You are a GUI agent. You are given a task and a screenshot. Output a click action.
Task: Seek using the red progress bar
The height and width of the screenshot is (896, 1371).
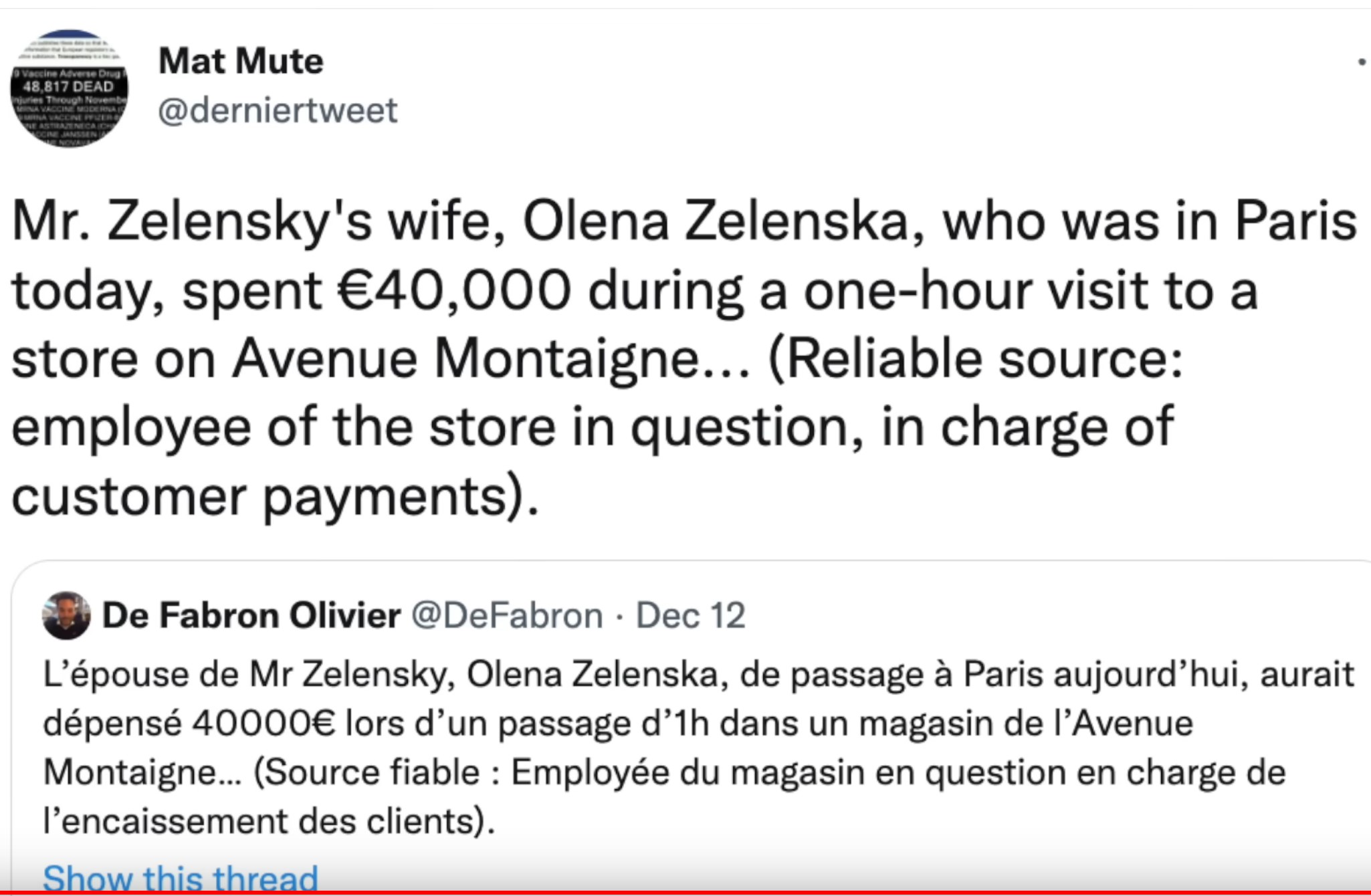coord(685,893)
